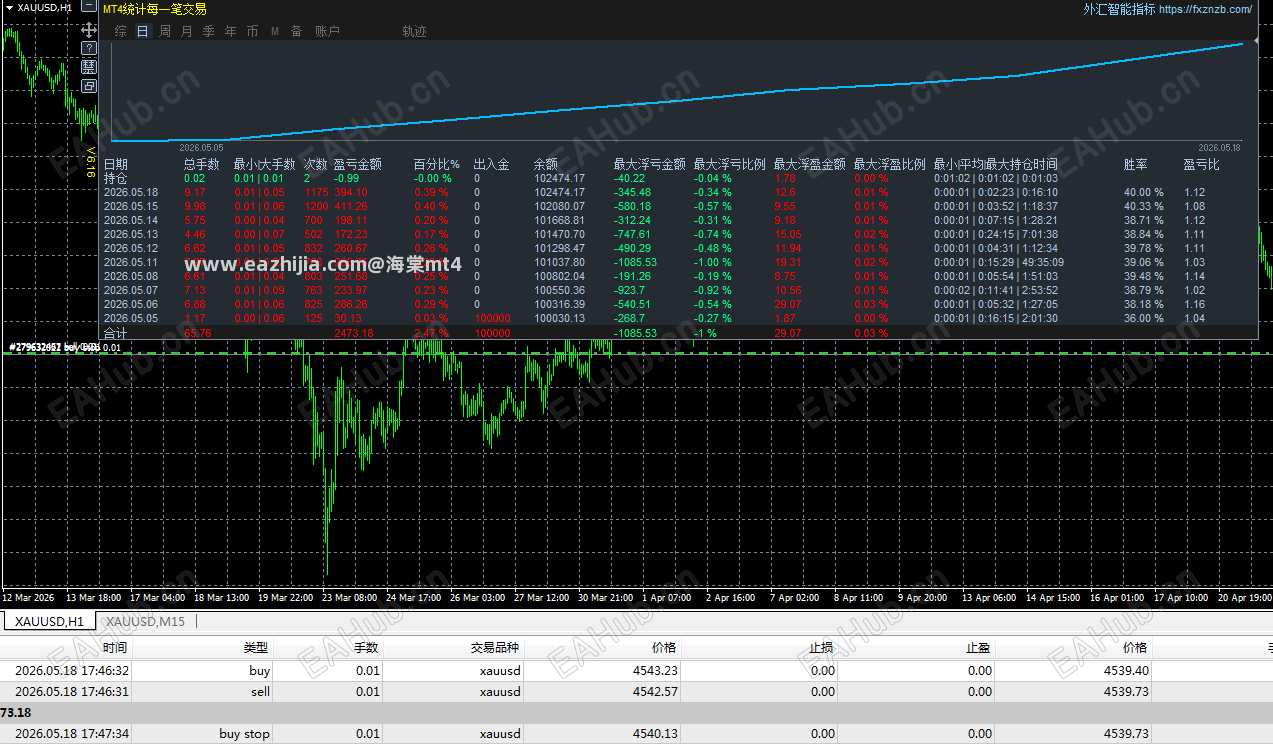Viewport: 1273px width, 753px height.
Task: Select the 持仓 open positions row
Action: tap(678, 178)
